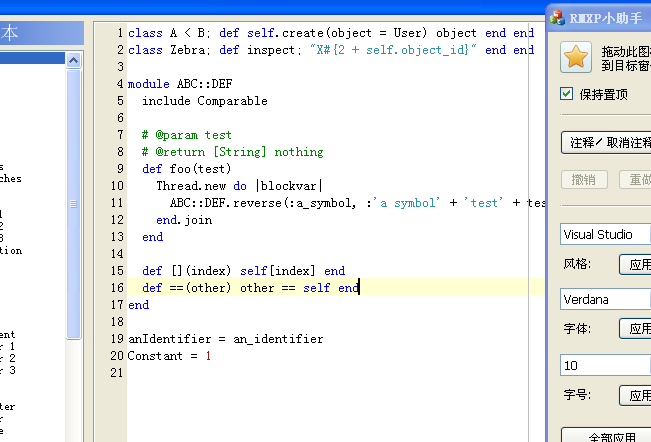Screen dimensions: 651x442
Task: Click 'Thread.new do |blockvar|' line
Action: (239, 186)
